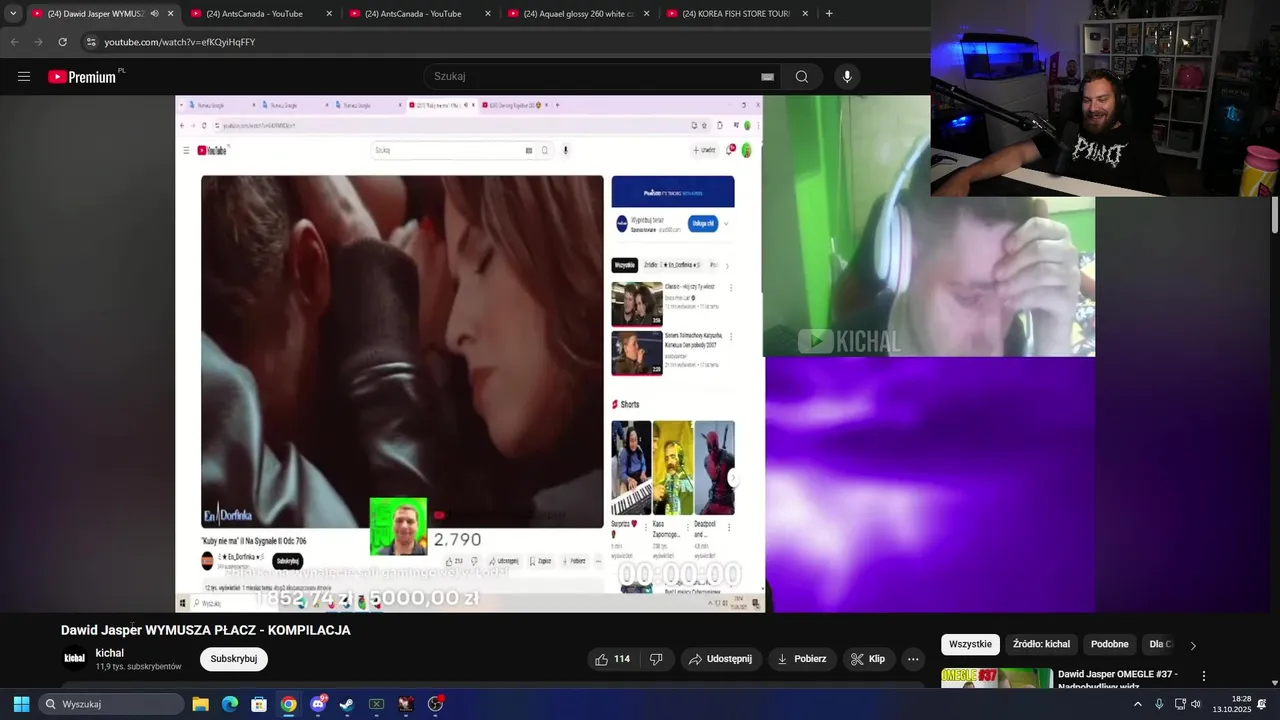
Task: Click the Udostępnij share button
Action: pos(721,659)
